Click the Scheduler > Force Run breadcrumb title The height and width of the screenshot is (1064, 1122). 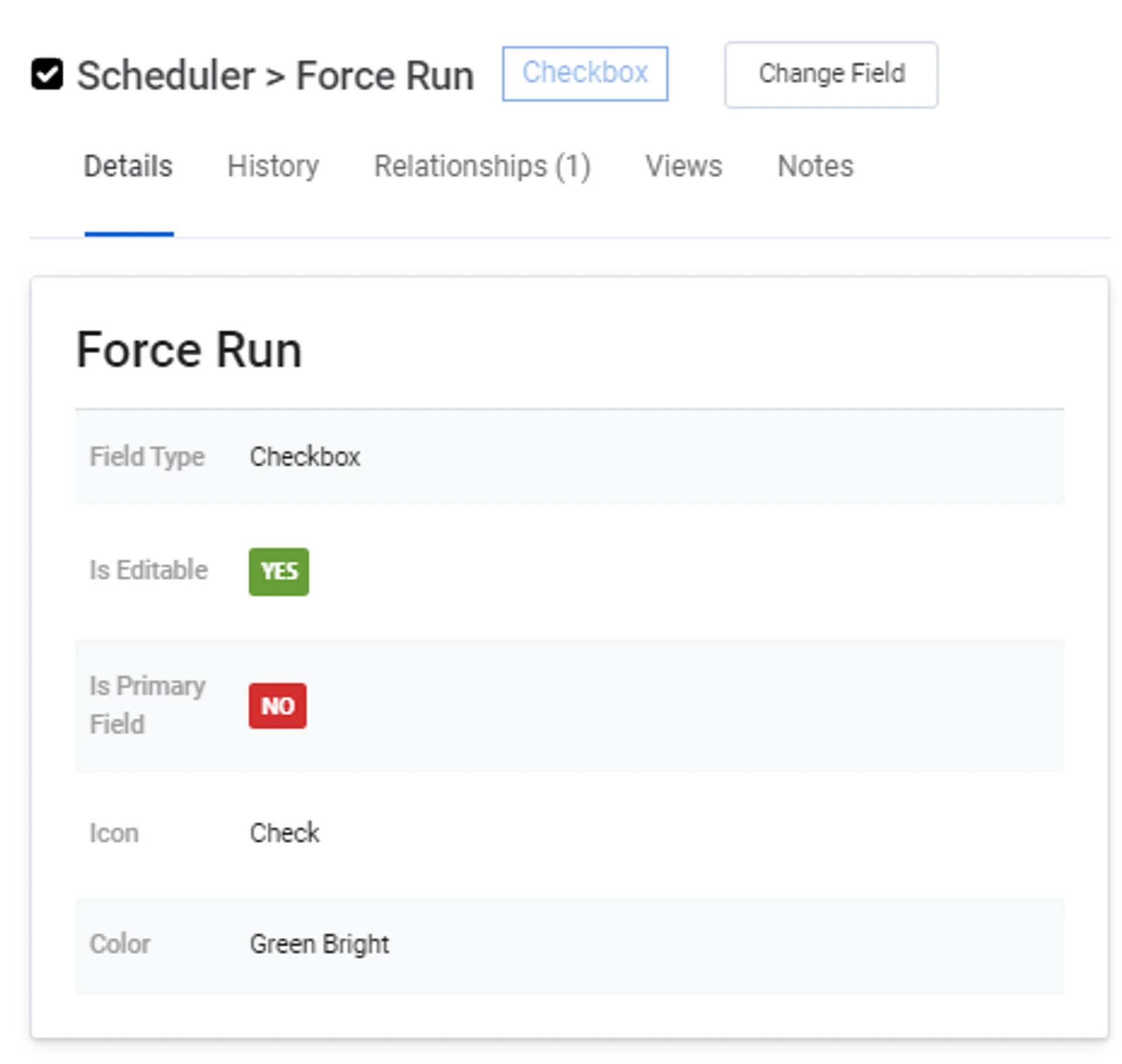coord(275,76)
